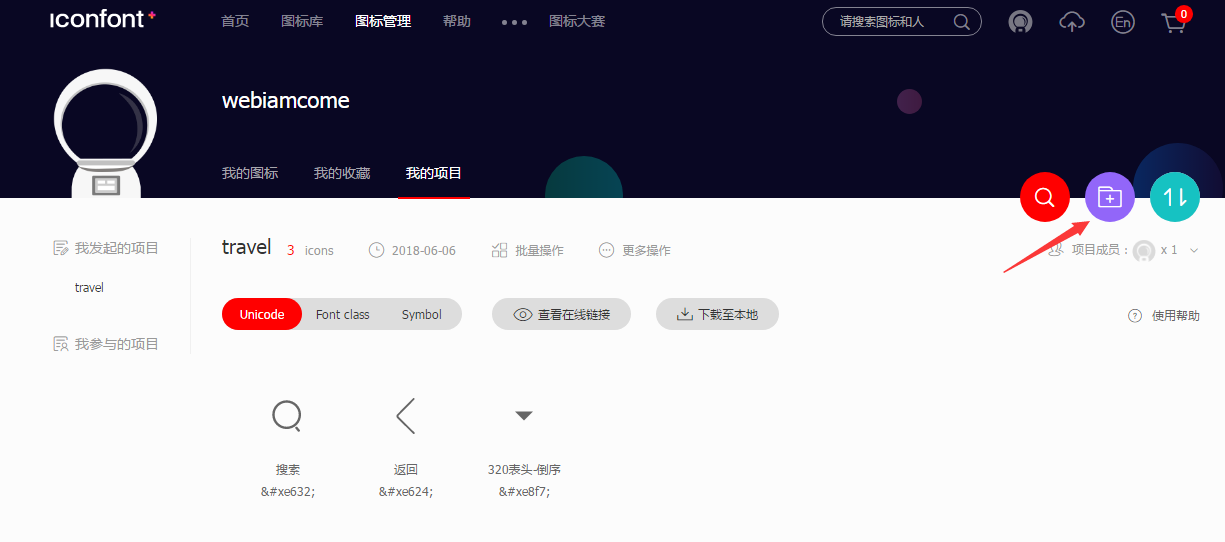Click the astronaut profile avatar

tap(105, 132)
